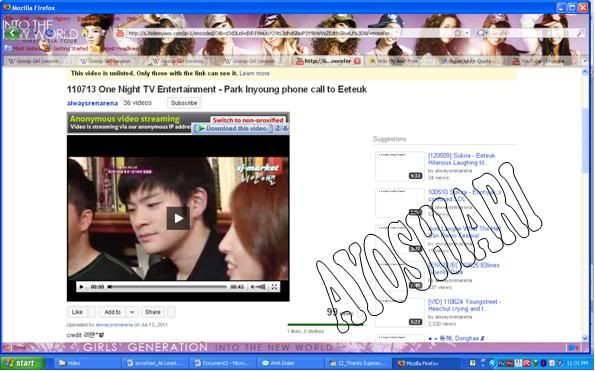Click the green back navigation arrow

click(12, 33)
